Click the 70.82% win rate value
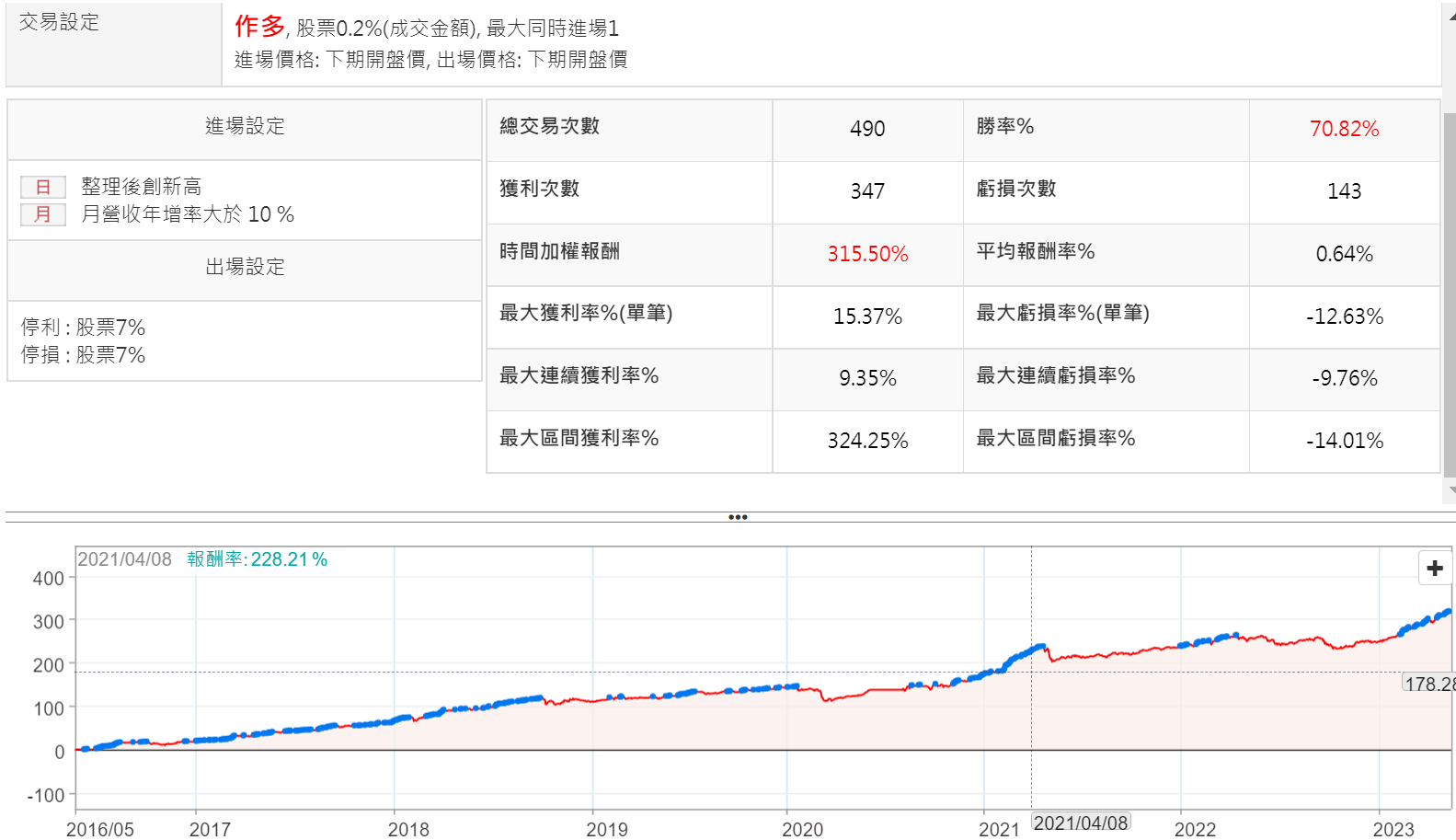 (x=1344, y=129)
